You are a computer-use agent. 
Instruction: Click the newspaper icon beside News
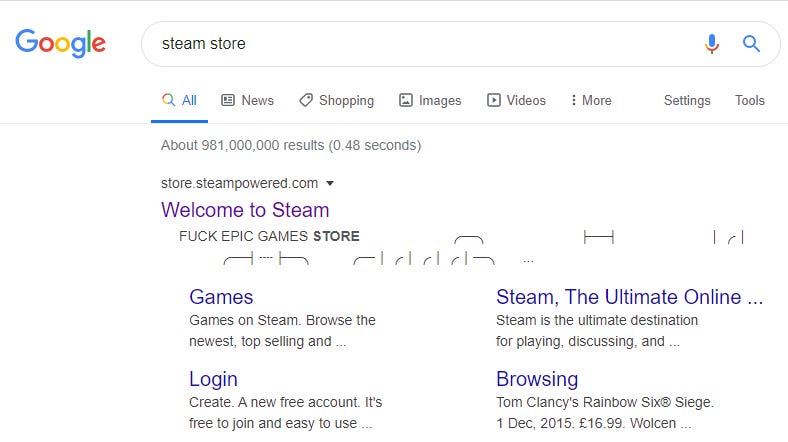[228, 100]
